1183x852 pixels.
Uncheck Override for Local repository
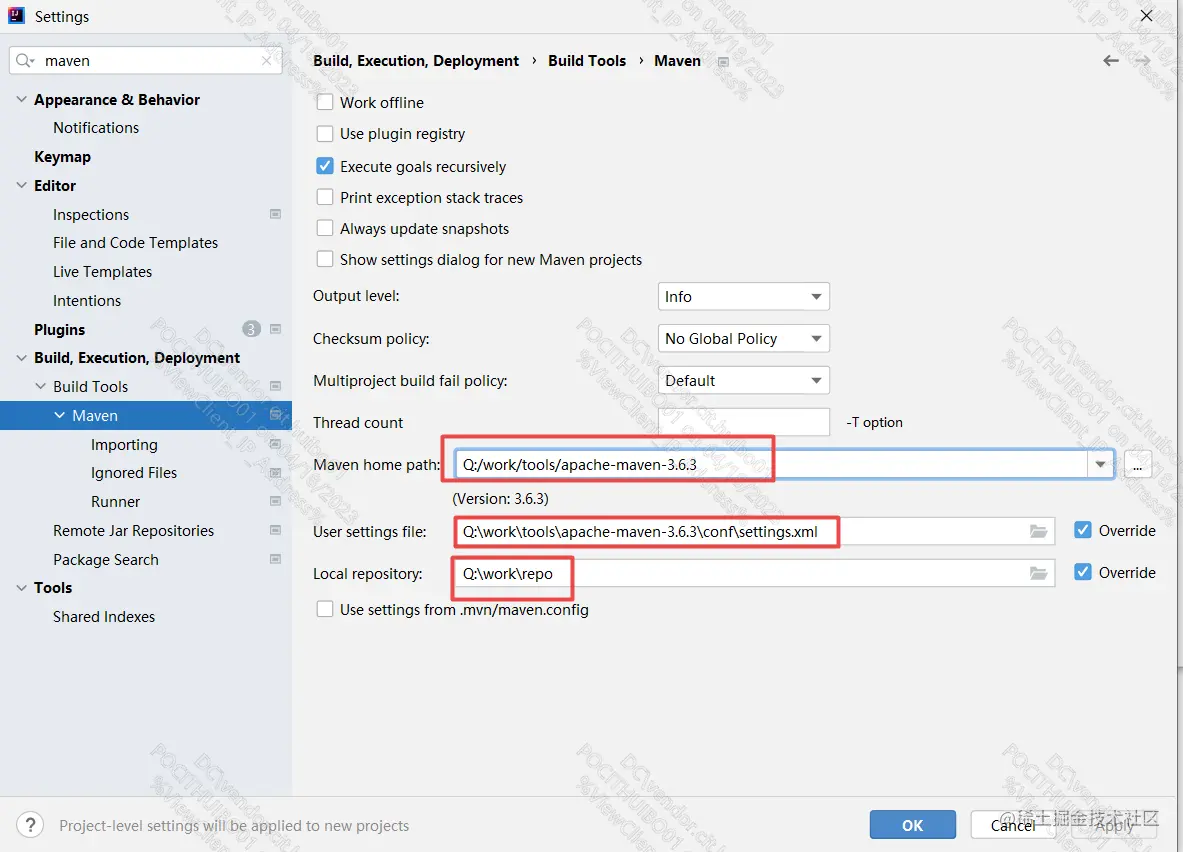click(x=1083, y=572)
